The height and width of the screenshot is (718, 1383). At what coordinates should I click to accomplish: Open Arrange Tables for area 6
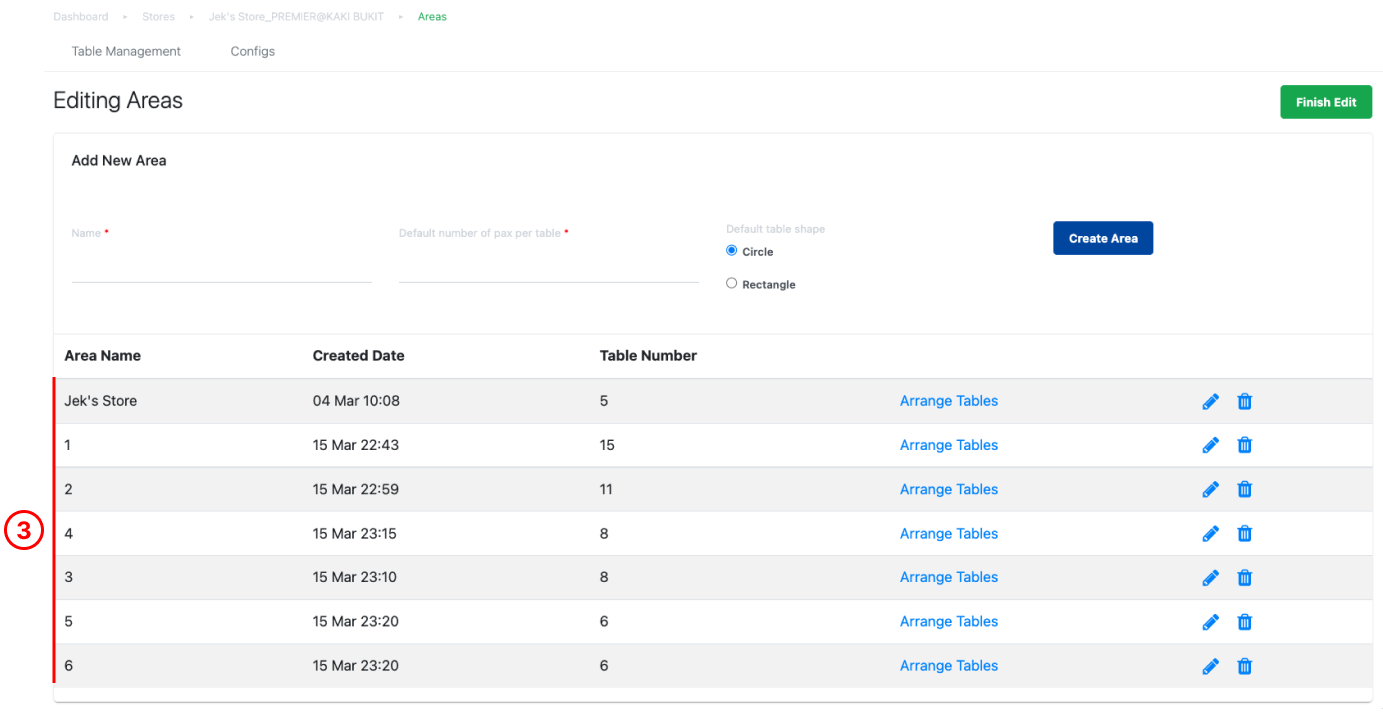[x=949, y=665]
